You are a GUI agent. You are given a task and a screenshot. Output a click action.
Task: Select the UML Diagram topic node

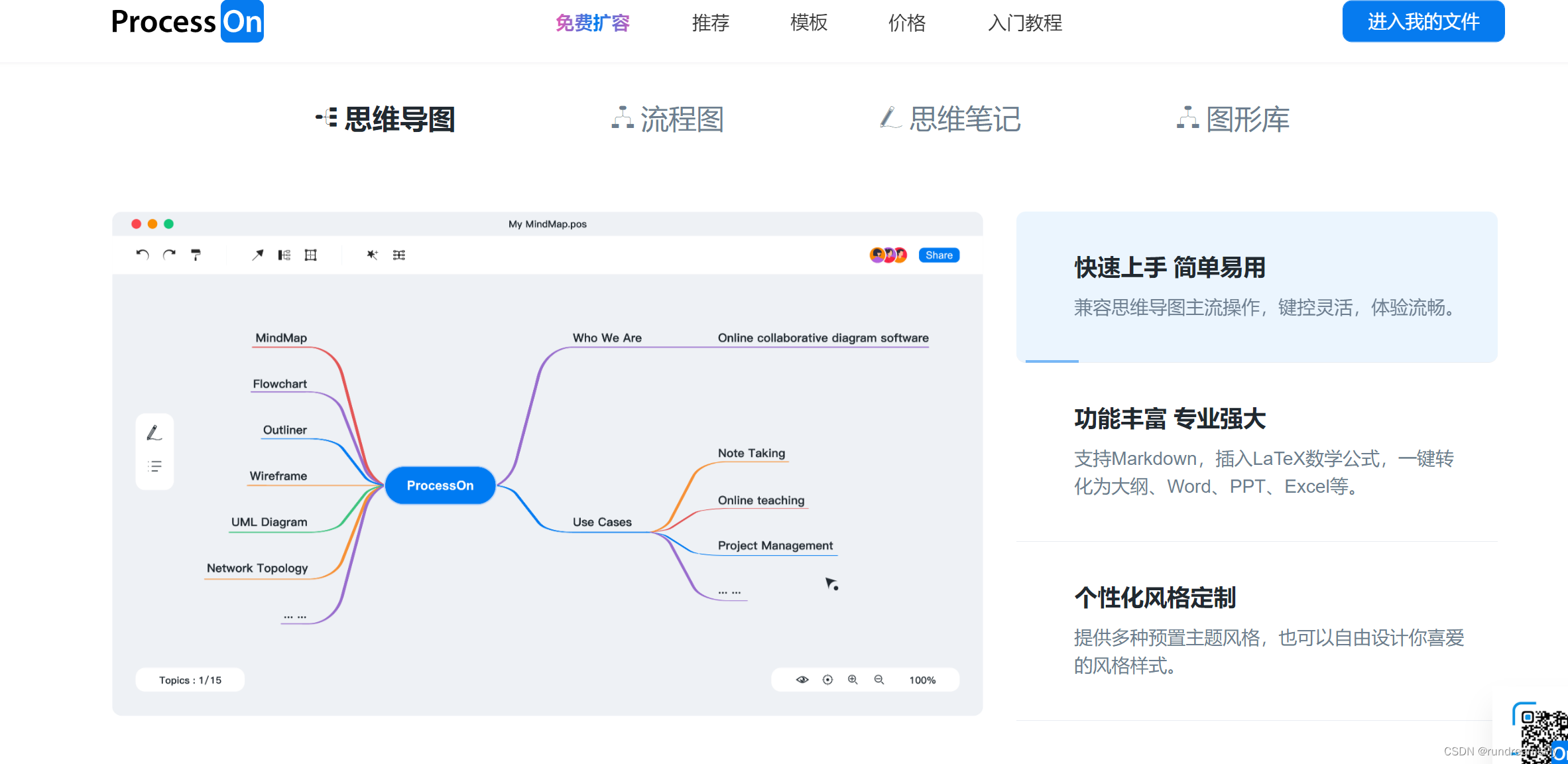[269, 522]
